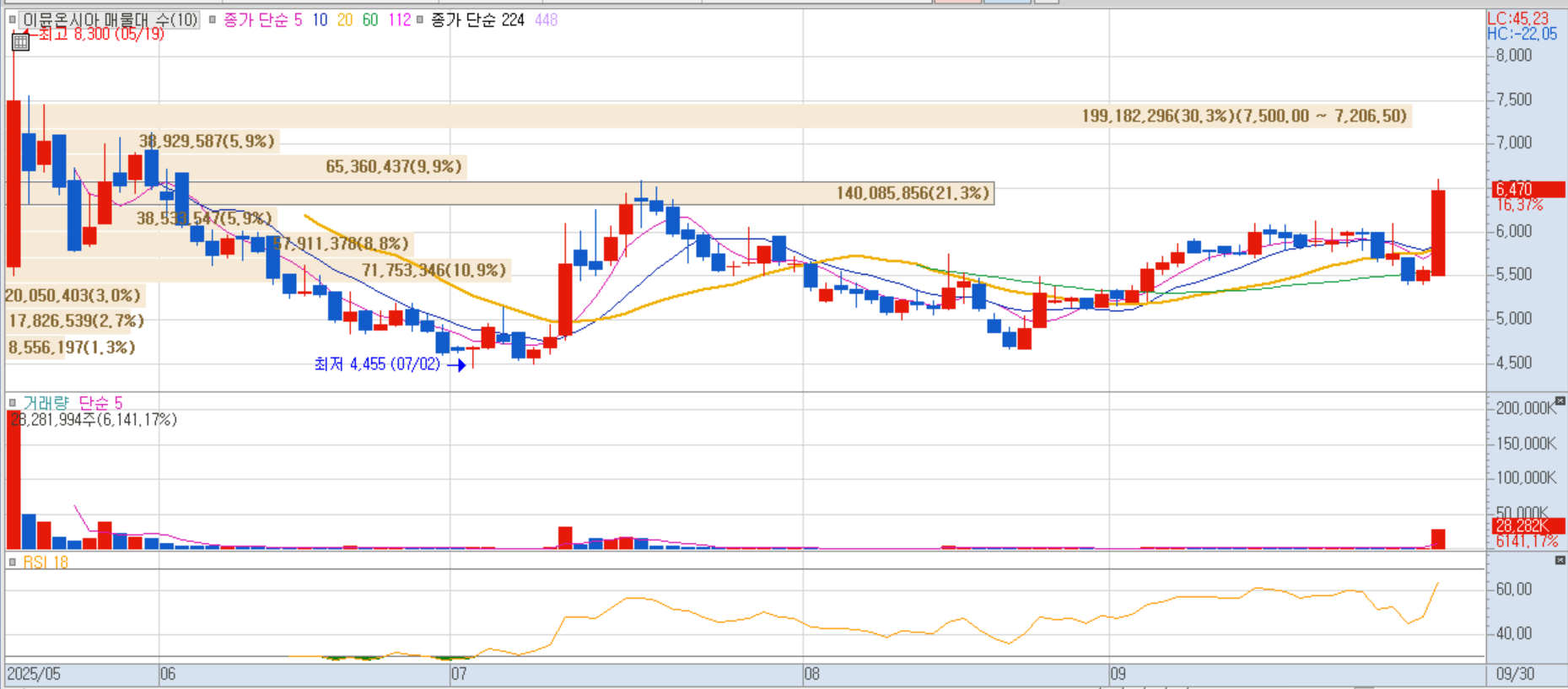Viewport: 1568px width, 689px height.
Task: Click the 단순 5 volume average label
Action: (100, 402)
